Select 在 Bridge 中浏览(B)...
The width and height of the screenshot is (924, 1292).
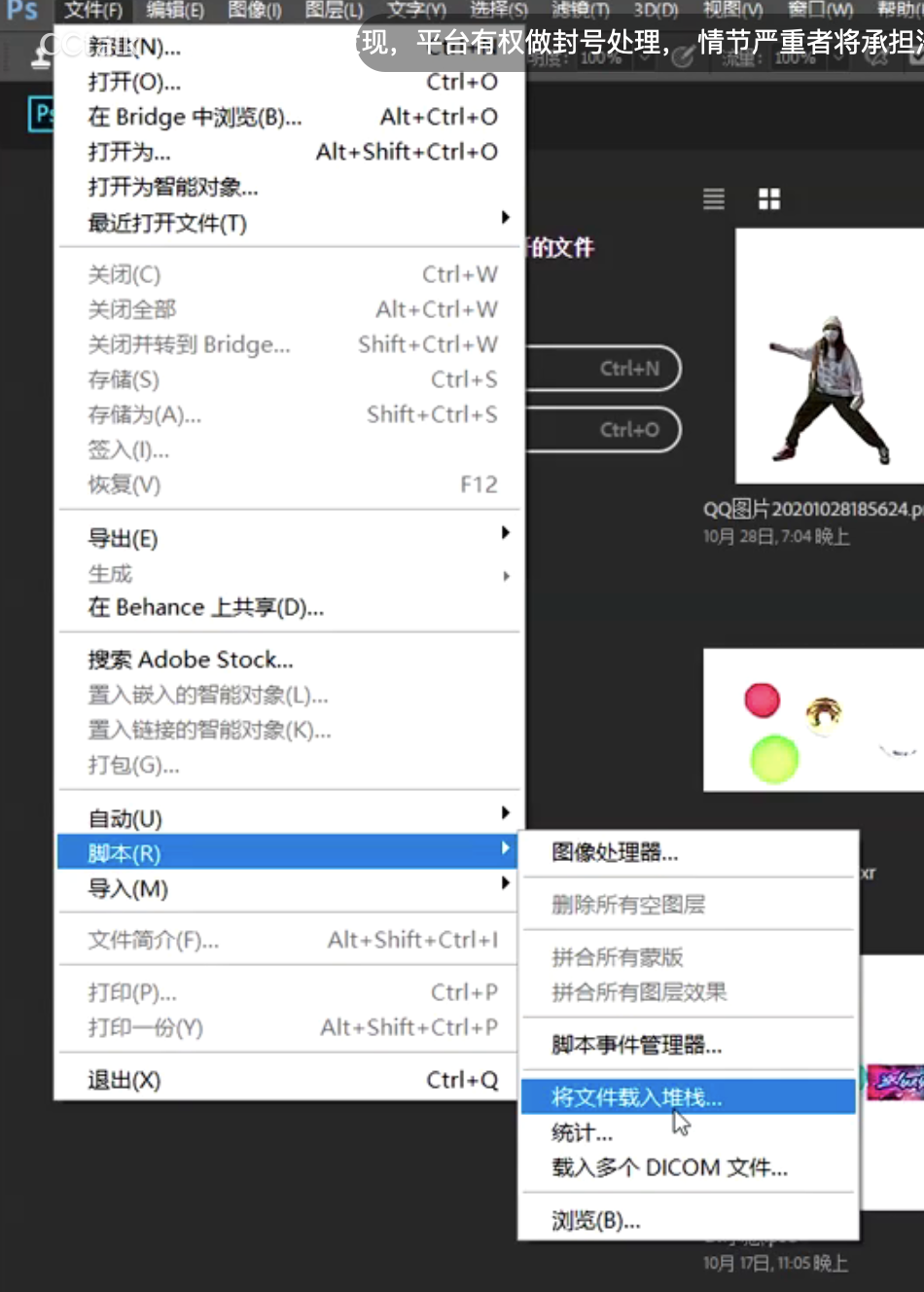point(290,117)
